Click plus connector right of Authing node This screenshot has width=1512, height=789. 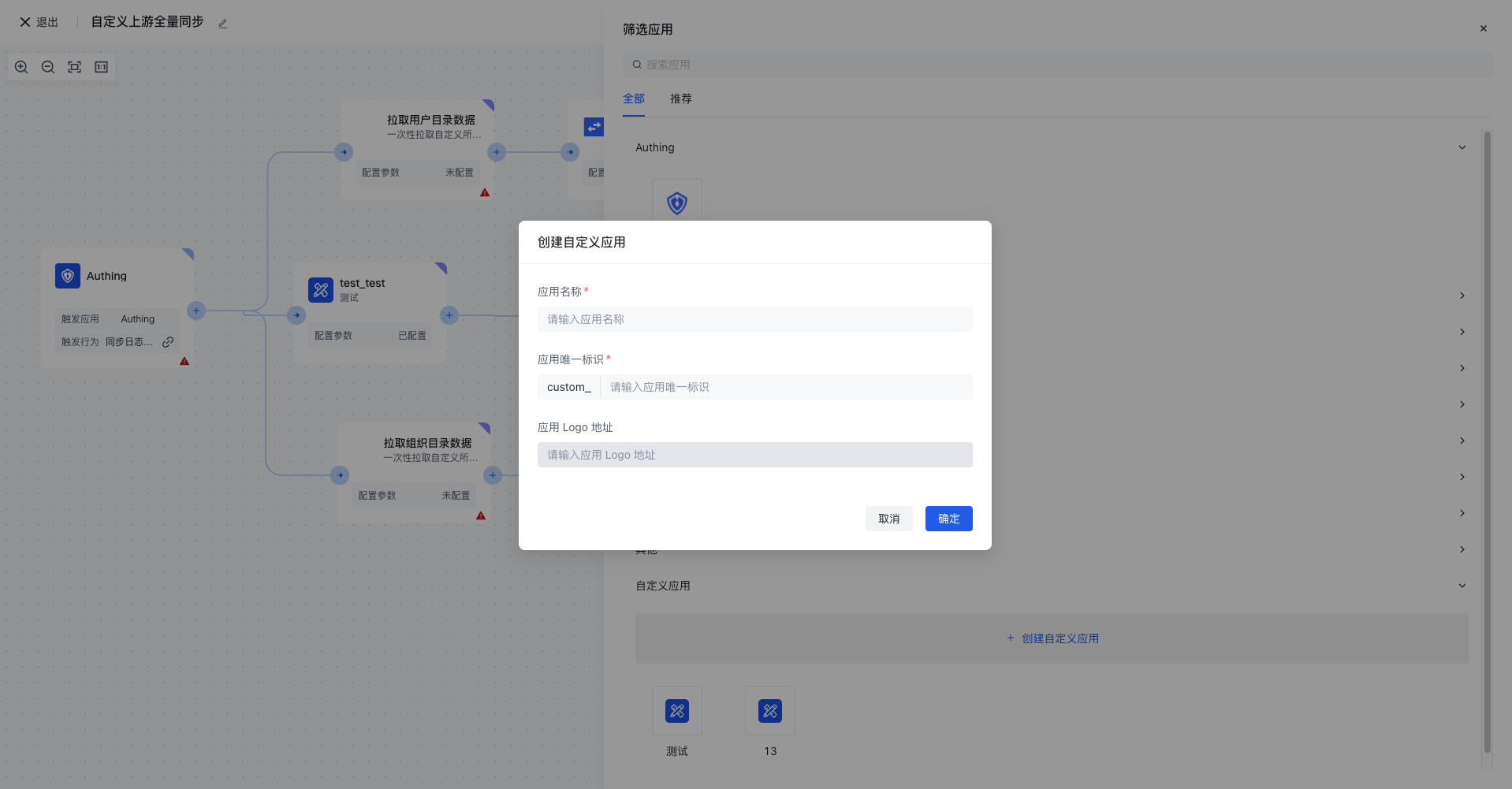pyautogui.click(x=196, y=311)
